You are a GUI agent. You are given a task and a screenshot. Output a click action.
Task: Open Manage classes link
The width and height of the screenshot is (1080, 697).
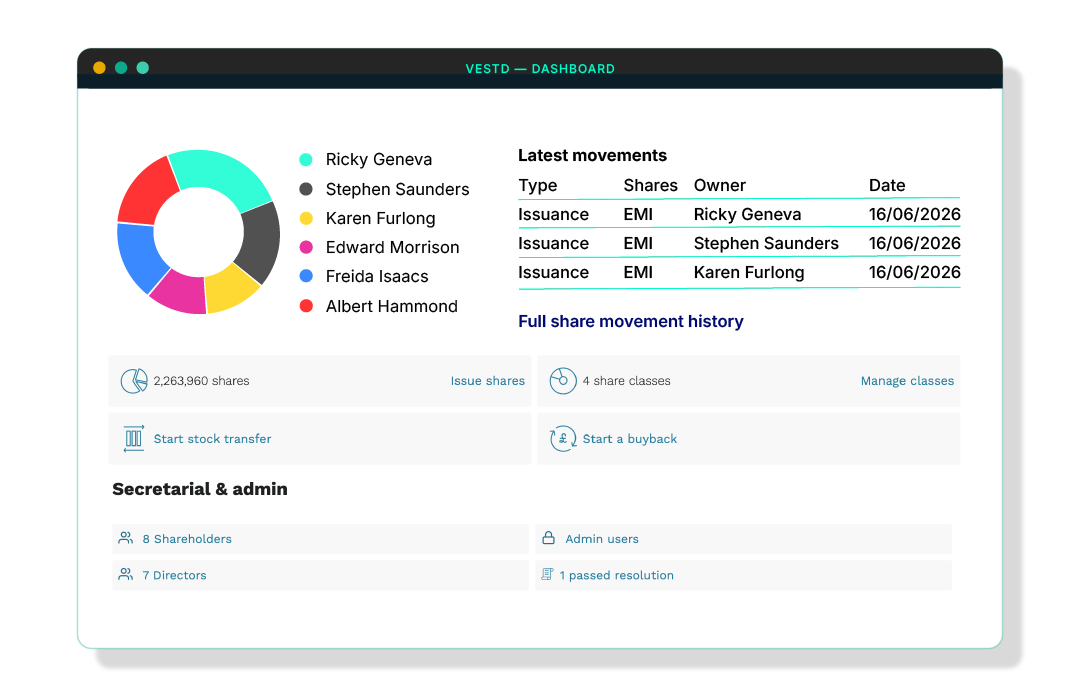(x=907, y=381)
